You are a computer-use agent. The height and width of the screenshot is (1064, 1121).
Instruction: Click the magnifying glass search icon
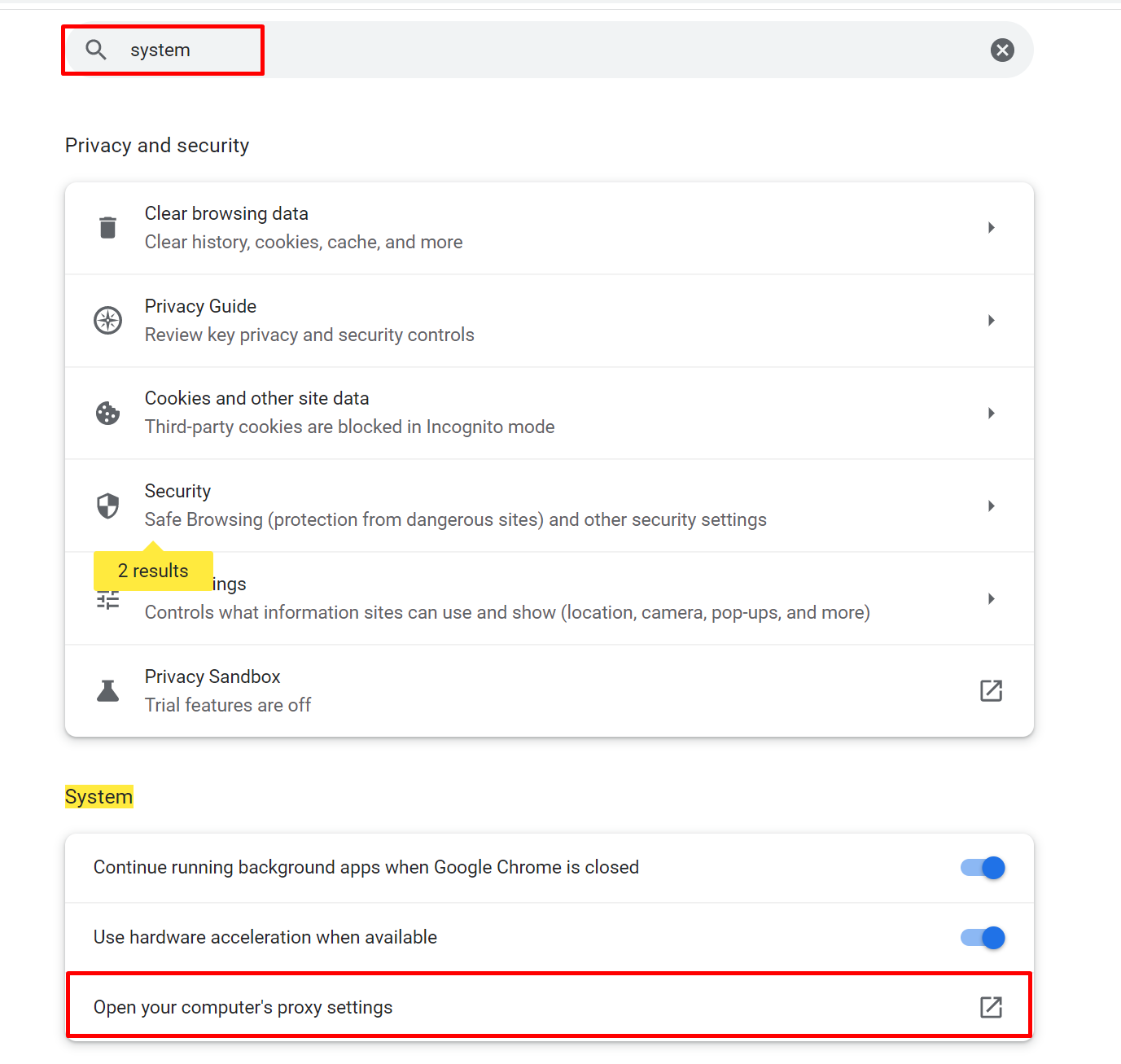tap(96, 50)
